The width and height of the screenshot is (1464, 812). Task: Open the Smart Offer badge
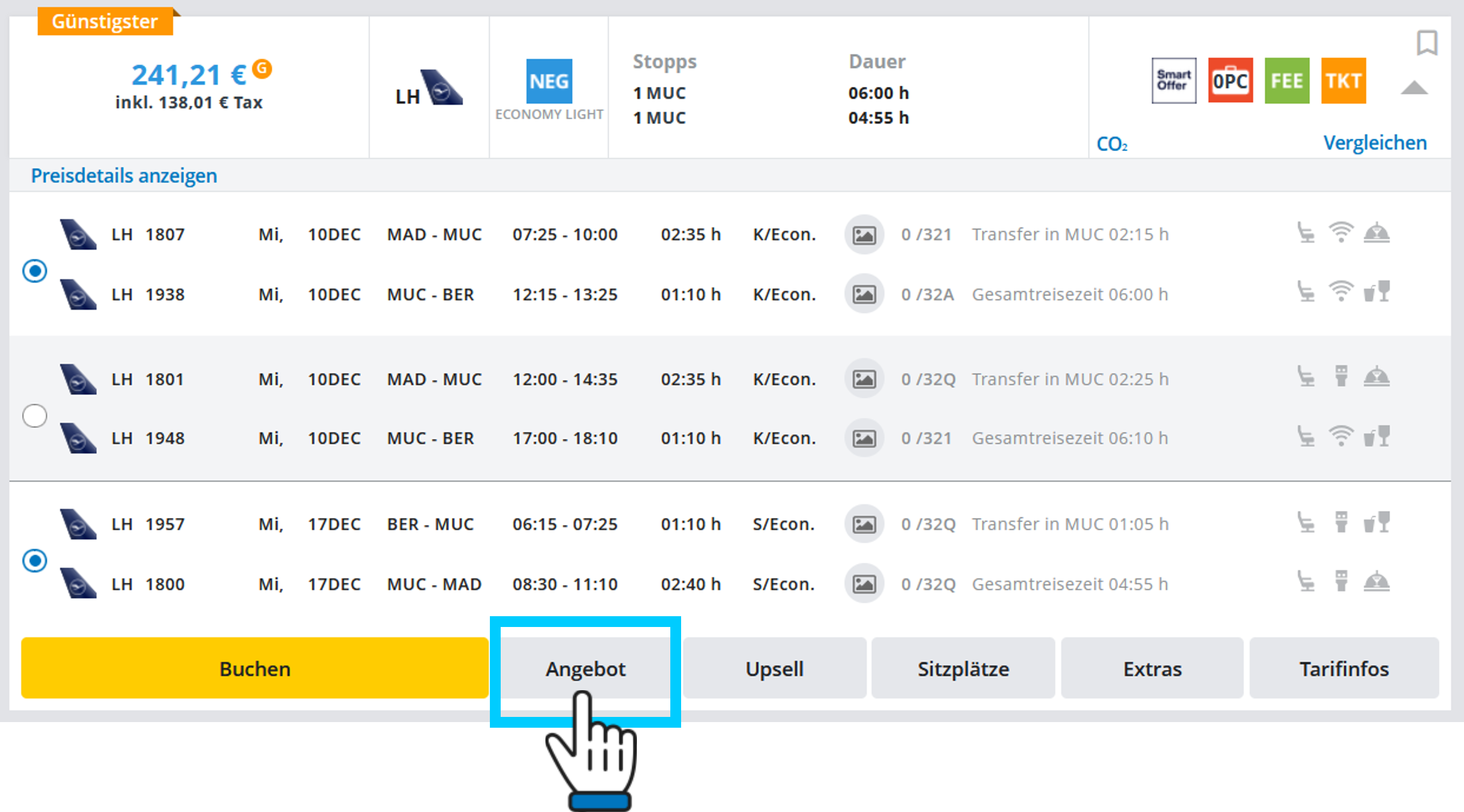click(x=1174, y=81)
